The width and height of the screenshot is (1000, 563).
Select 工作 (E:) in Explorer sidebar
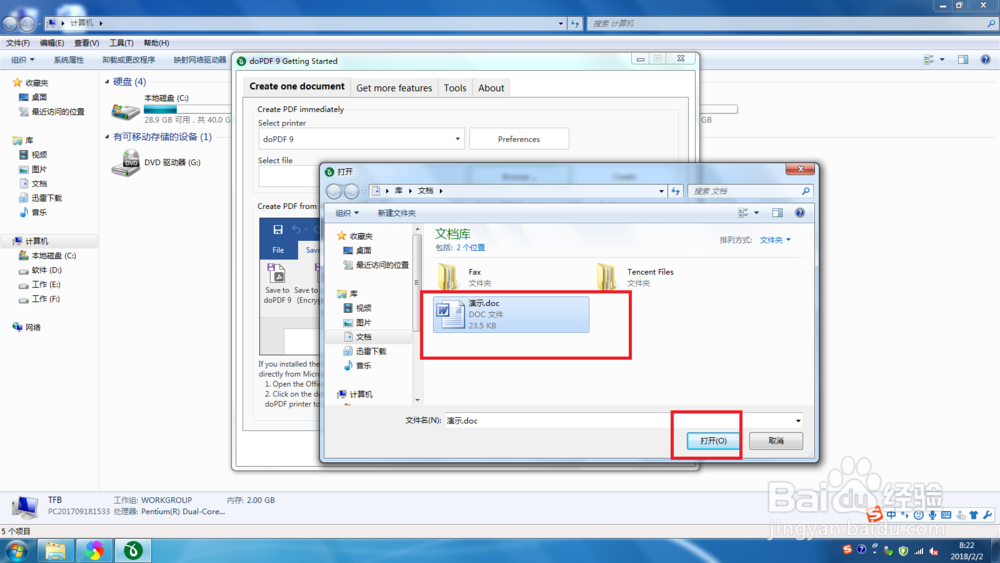pyautogui.click(x=46, y=284)
